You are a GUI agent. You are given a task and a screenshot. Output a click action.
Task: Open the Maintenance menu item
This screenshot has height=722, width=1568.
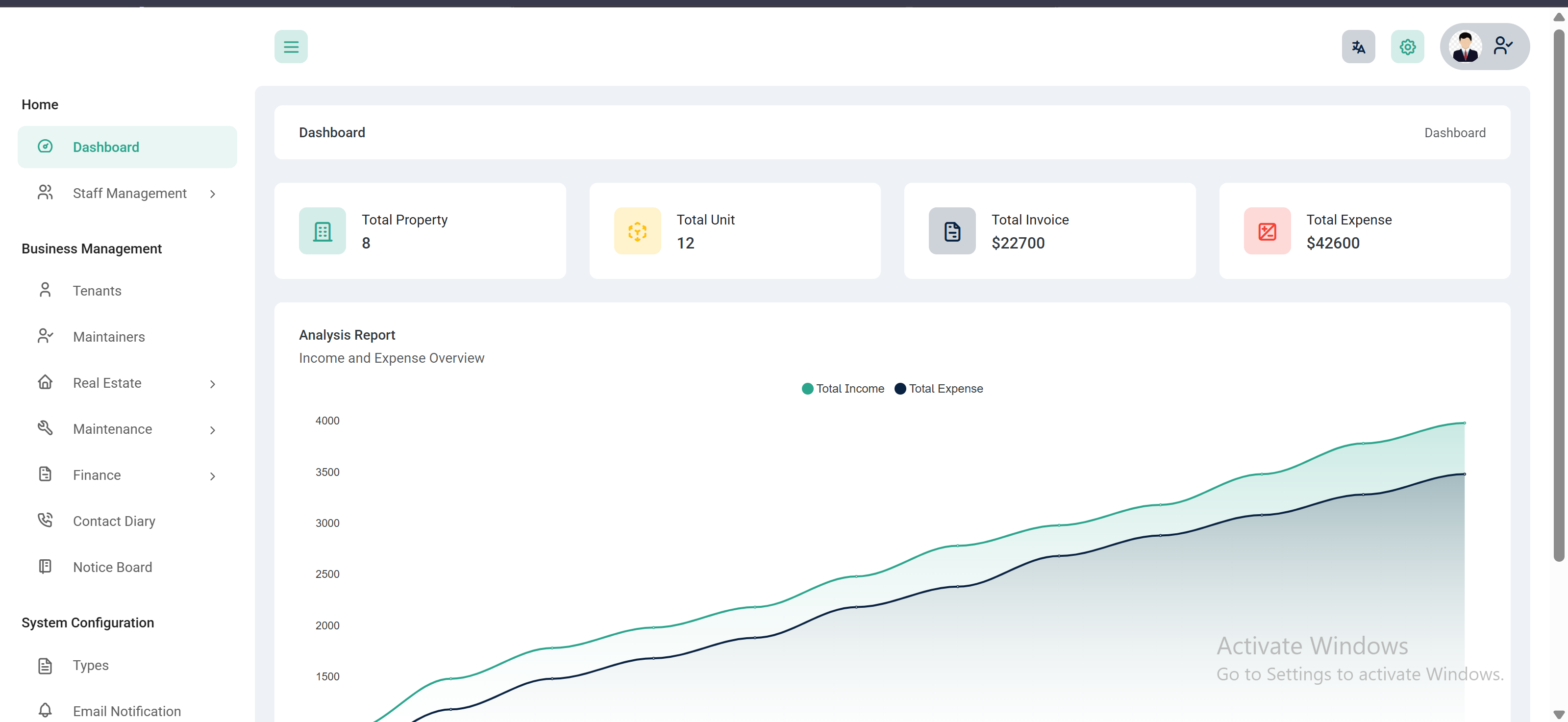127,429
